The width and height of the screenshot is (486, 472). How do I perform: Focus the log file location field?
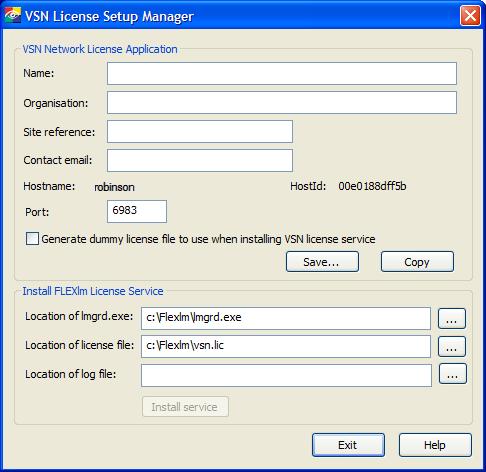point(286,375)
